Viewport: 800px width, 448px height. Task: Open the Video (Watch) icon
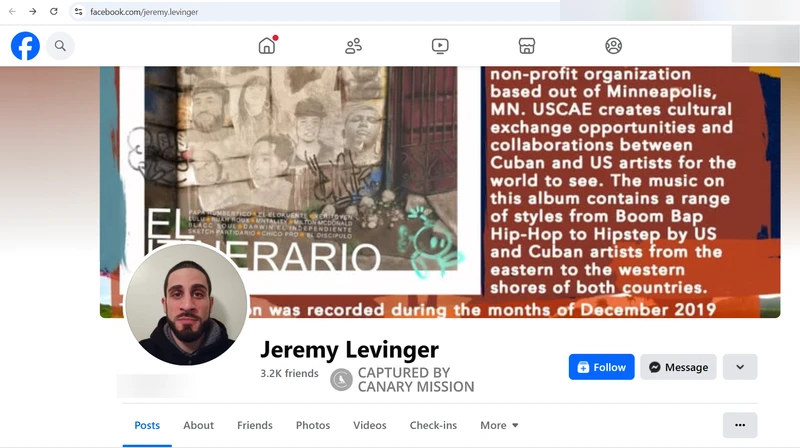pyautogui.click(x=440, y=46)
